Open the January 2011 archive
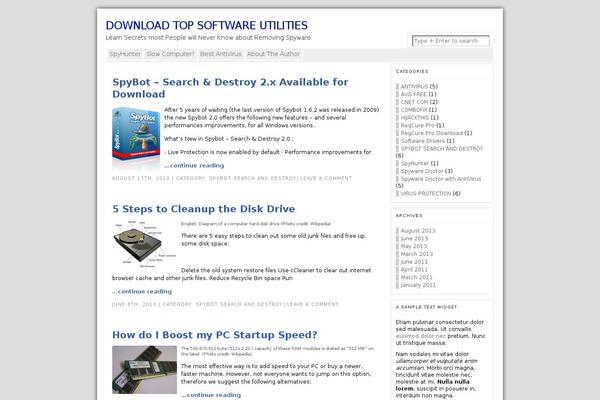 418,285
